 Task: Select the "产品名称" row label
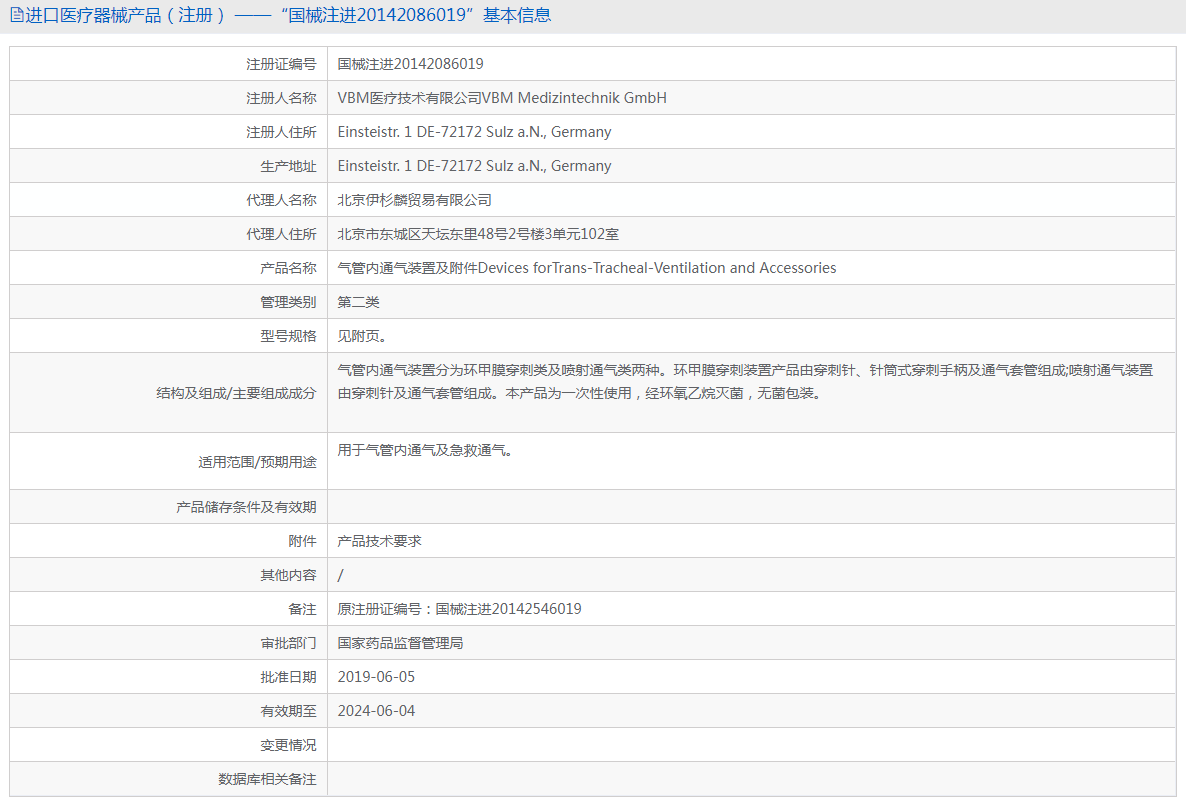pos(288,268)
